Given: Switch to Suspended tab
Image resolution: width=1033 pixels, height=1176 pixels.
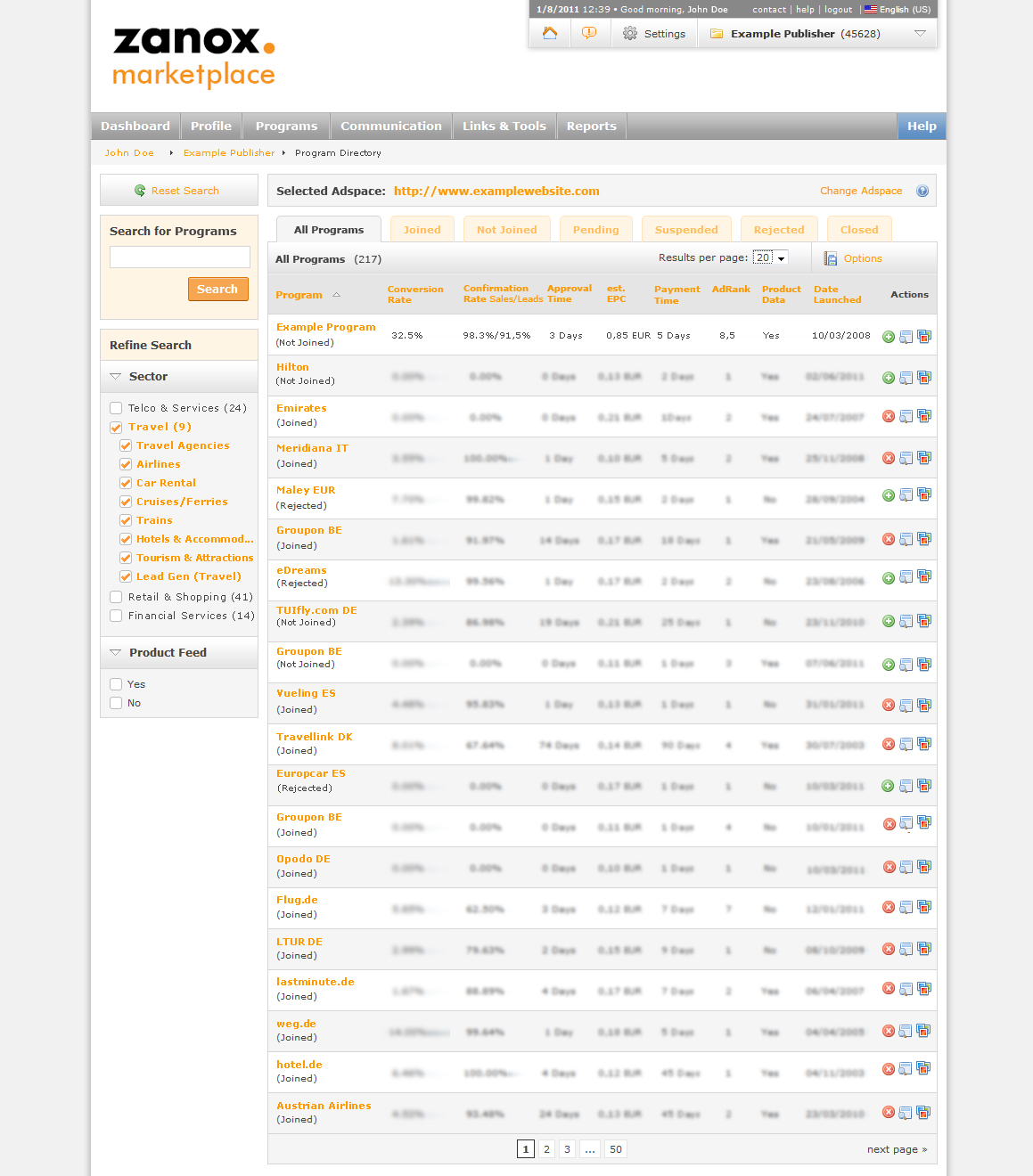Looking at the screenshot, I should click(686, 230).
